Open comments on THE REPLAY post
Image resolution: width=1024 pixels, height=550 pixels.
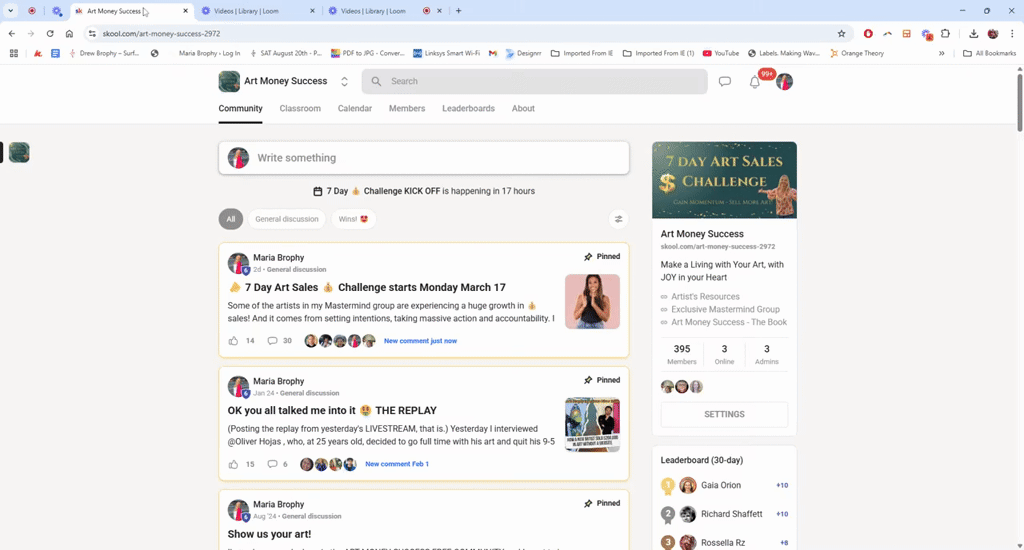(x=272, y=464)
